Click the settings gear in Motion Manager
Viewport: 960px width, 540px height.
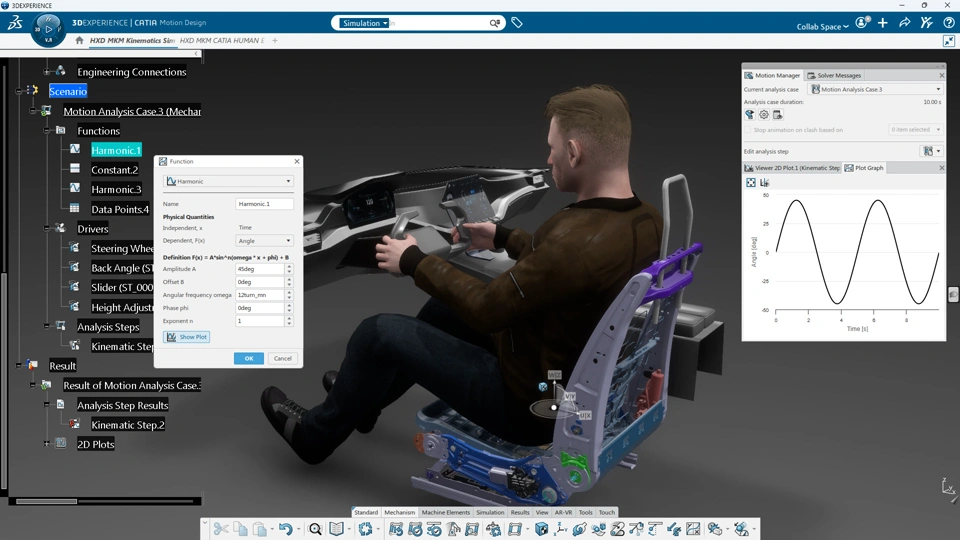click(764, 115)
